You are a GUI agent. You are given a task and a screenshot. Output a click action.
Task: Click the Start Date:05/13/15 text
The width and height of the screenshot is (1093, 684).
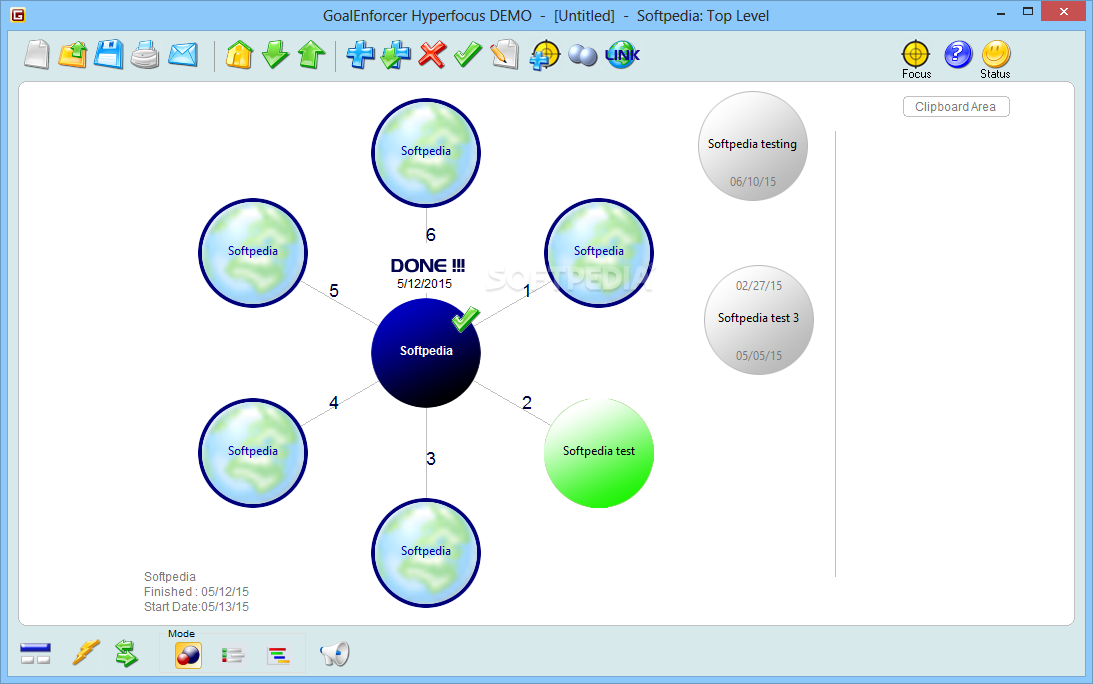click(x=197, y=607)
